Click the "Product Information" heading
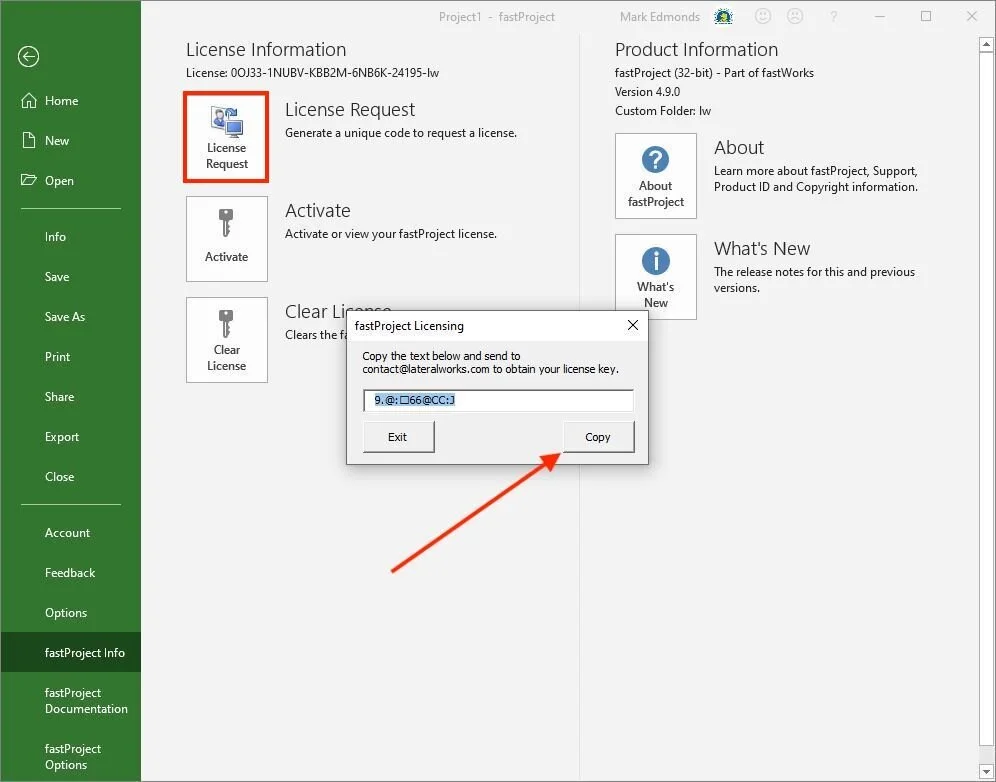 [x=696, y=50]
